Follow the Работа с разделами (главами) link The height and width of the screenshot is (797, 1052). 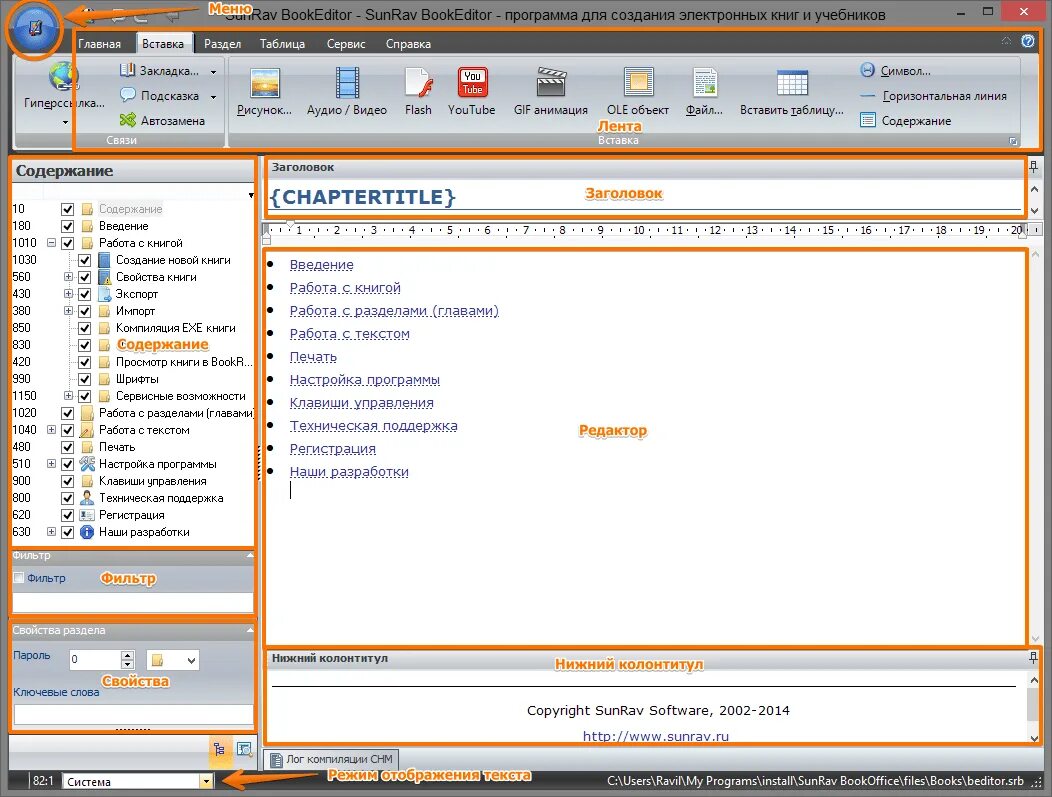coord(394,311)
